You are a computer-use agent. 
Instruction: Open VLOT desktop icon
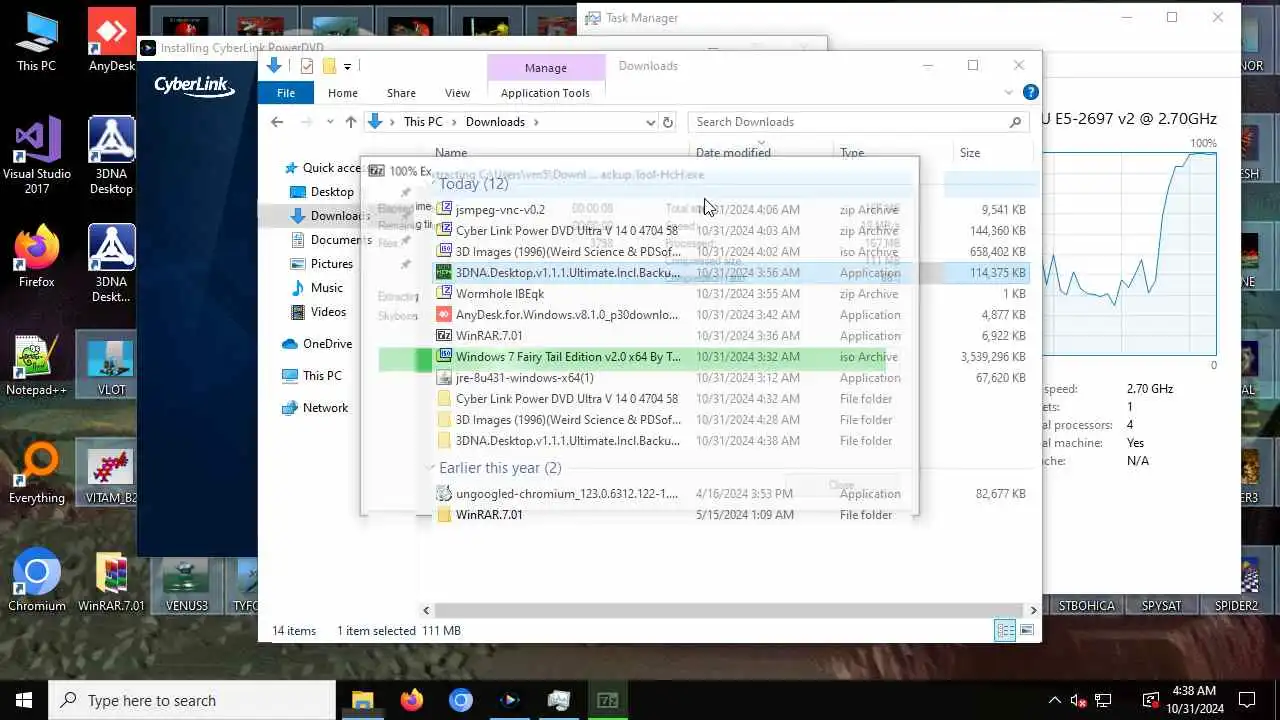[x=112, y=366]
